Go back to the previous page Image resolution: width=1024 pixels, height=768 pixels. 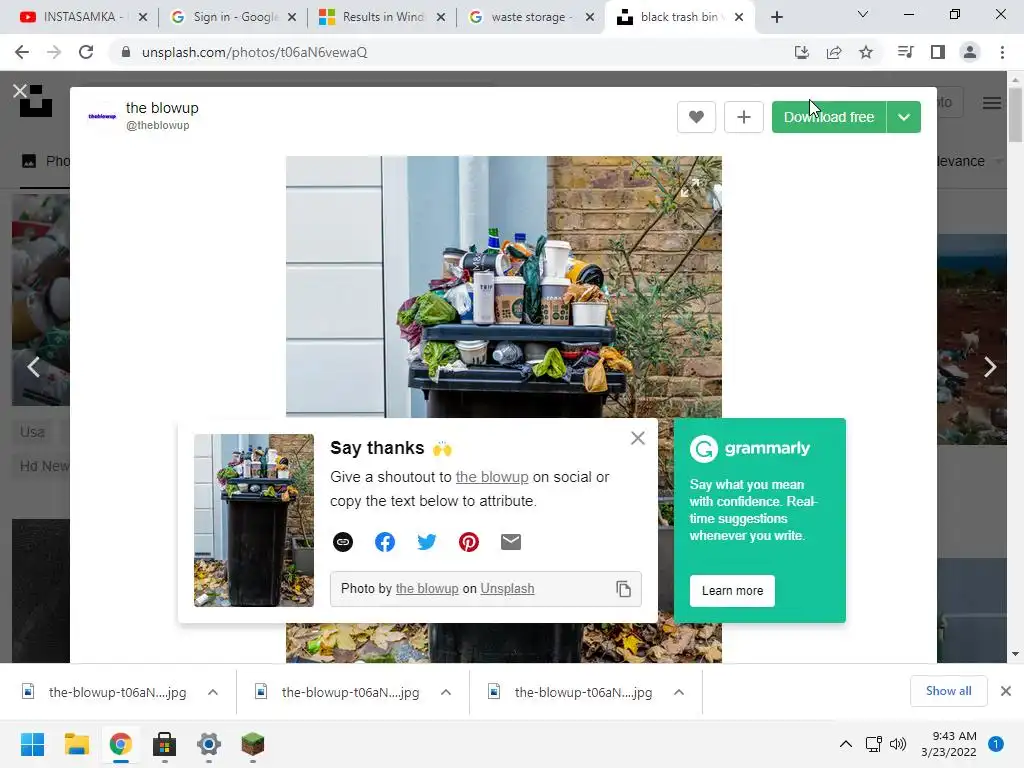pyautogui.click(x=22, y=52)
